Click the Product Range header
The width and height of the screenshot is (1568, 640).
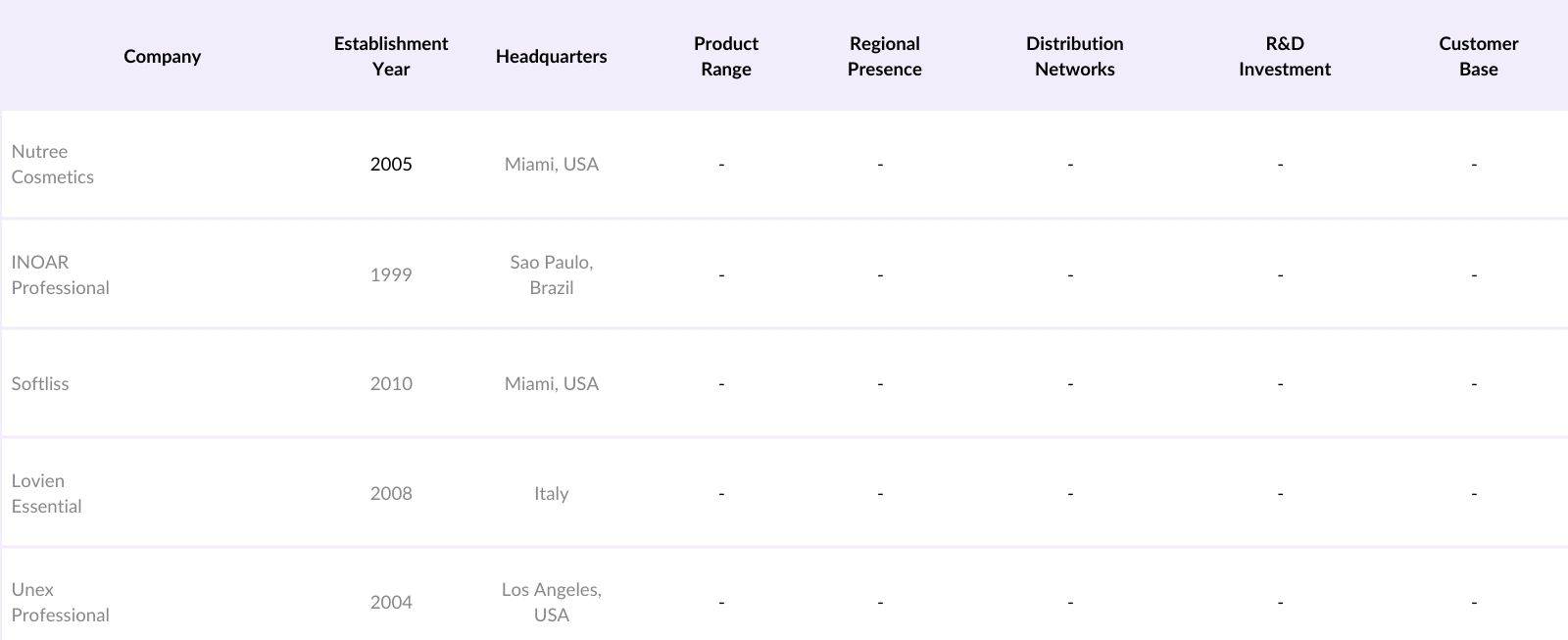725,57
